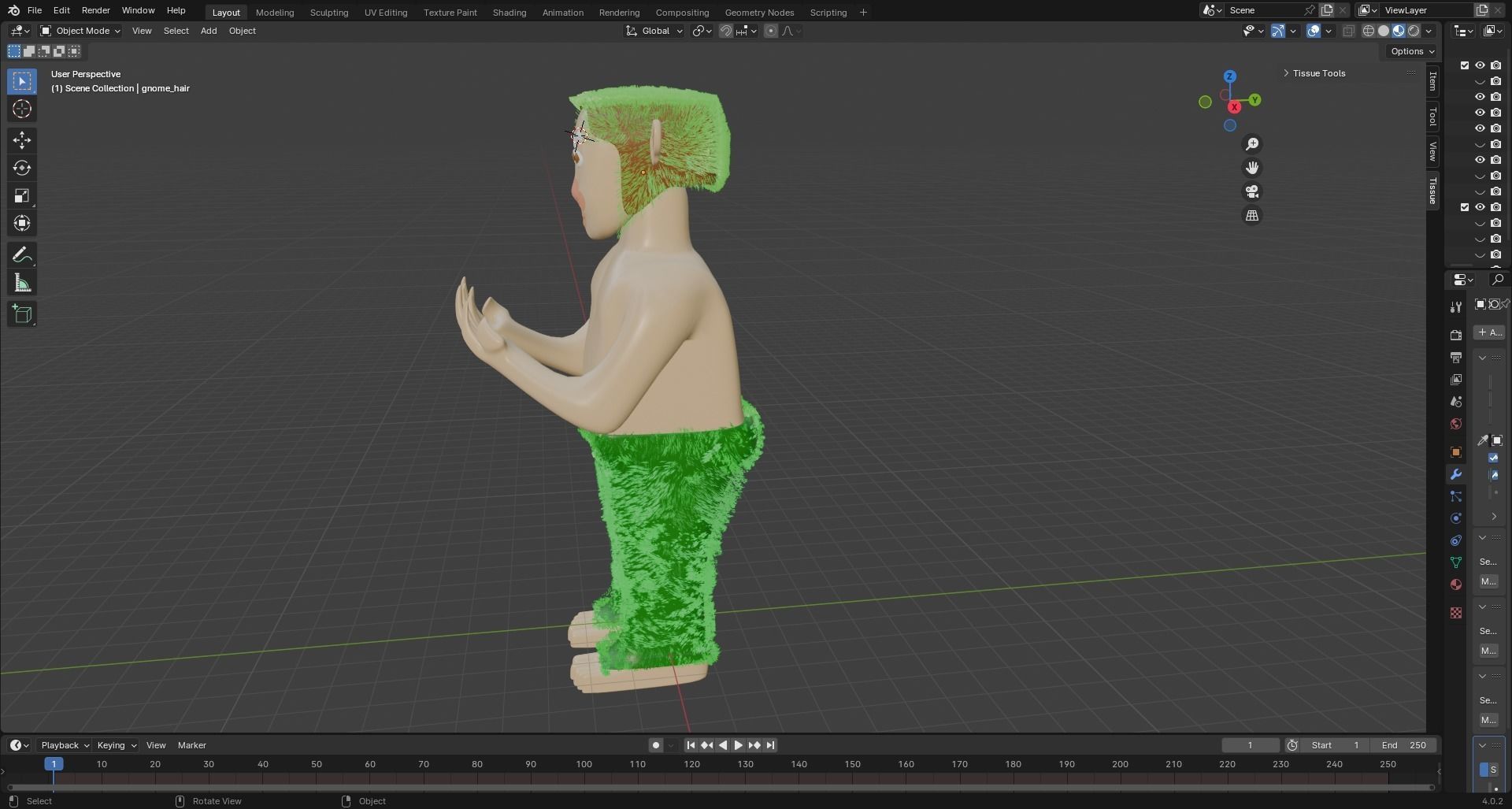This screenshot has height=809, width=1512.
Task: Switch to the Sculpting workspace tab
Action: coord(329,13)
